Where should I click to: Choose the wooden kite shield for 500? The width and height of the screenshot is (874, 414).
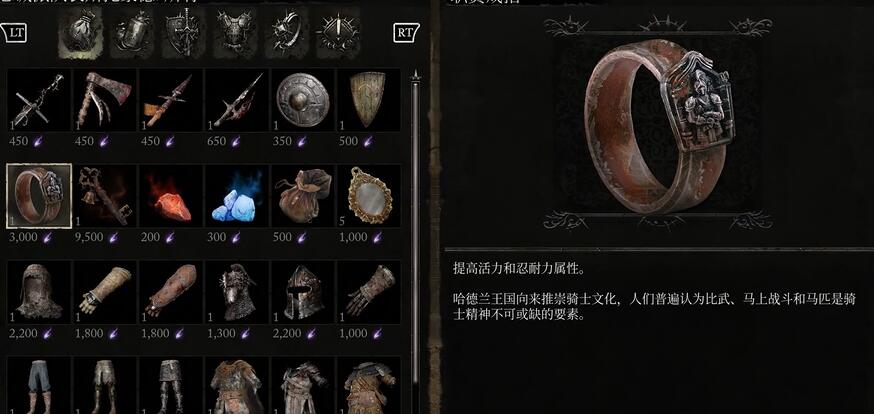click(368, 100)
